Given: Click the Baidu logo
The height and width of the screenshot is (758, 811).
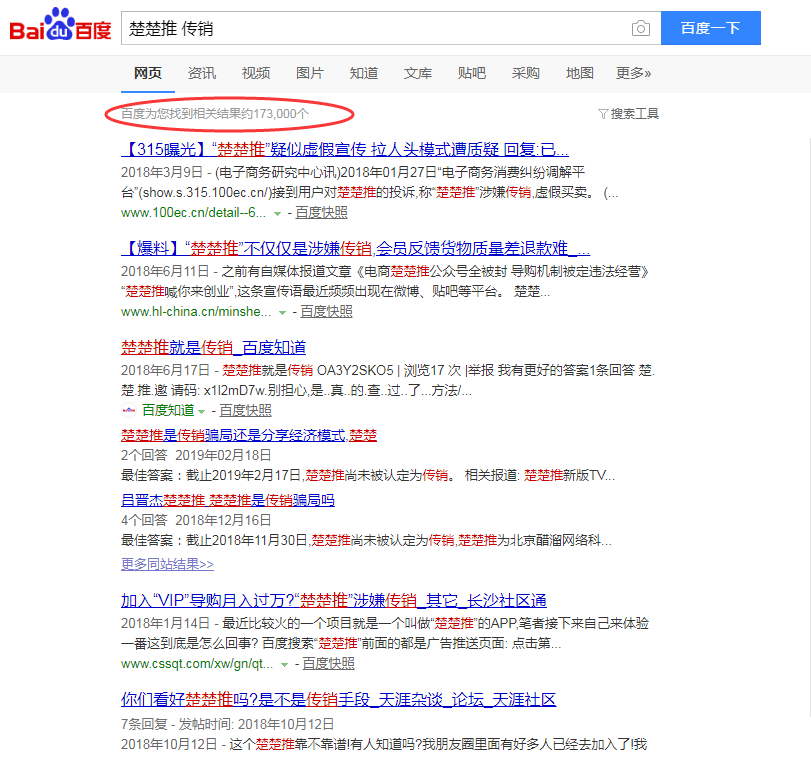Looking at the screenshot, I should 61,25.
